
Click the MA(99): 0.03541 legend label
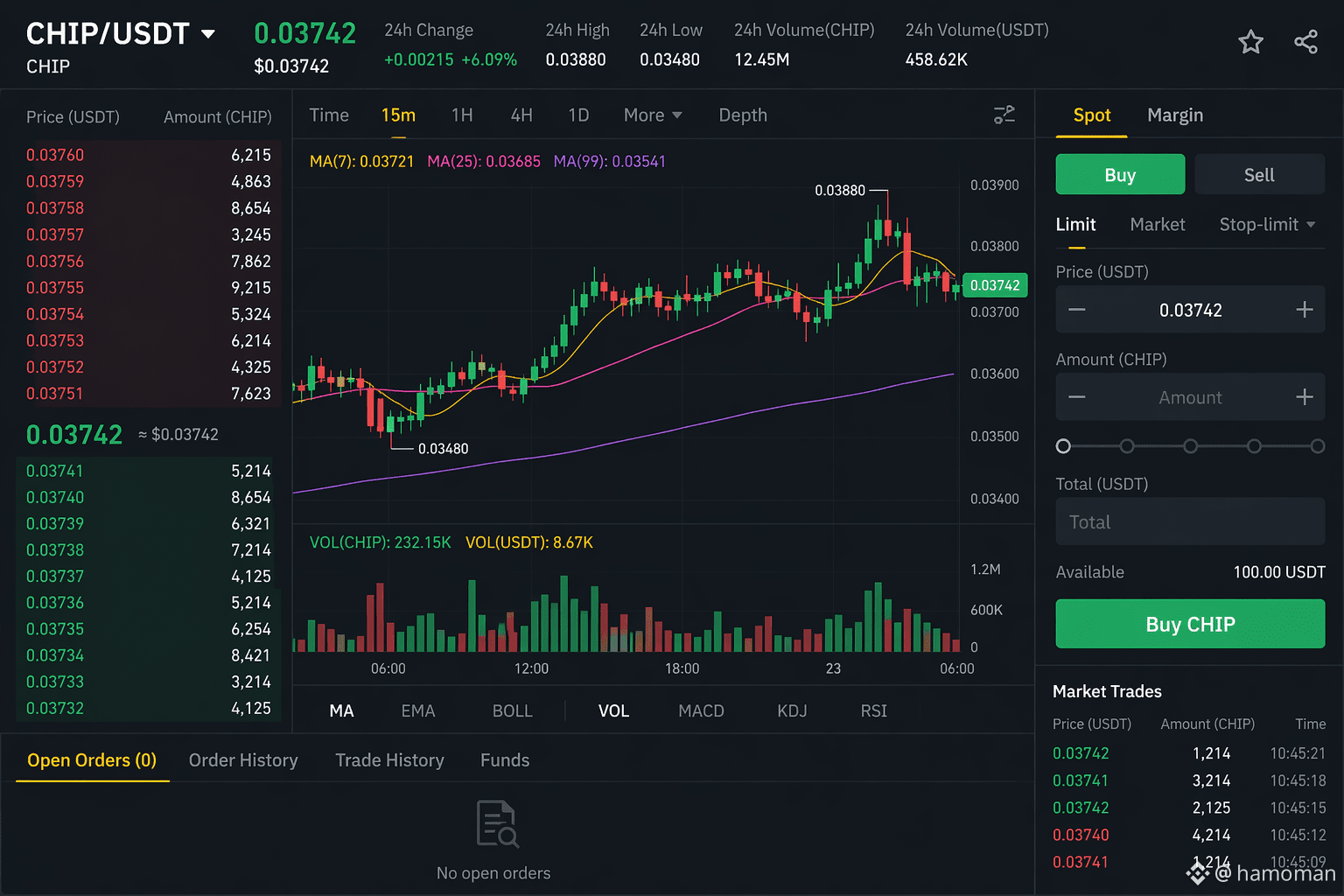pos(609,162)
